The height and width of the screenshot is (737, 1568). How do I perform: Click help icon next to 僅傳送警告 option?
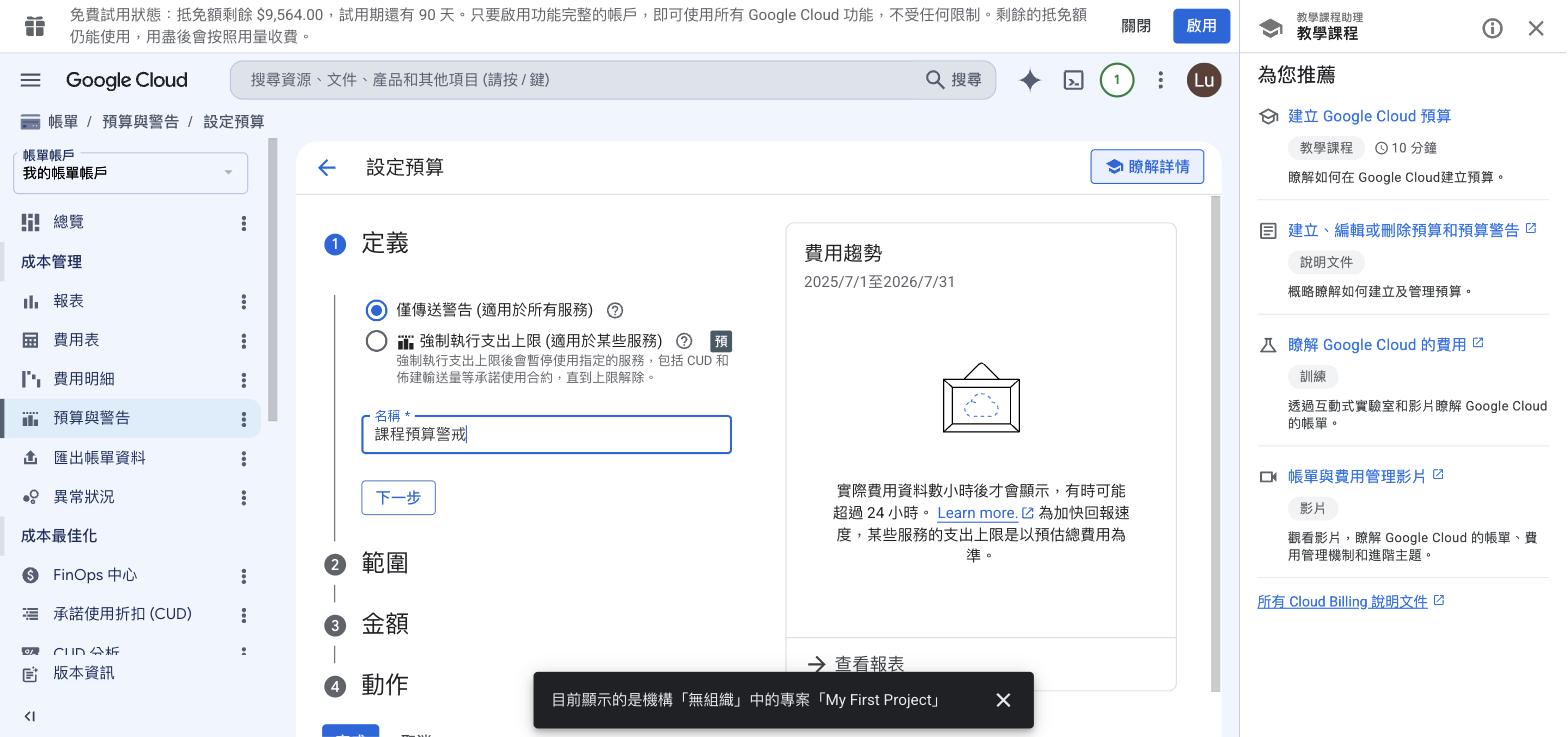point(615,310)
